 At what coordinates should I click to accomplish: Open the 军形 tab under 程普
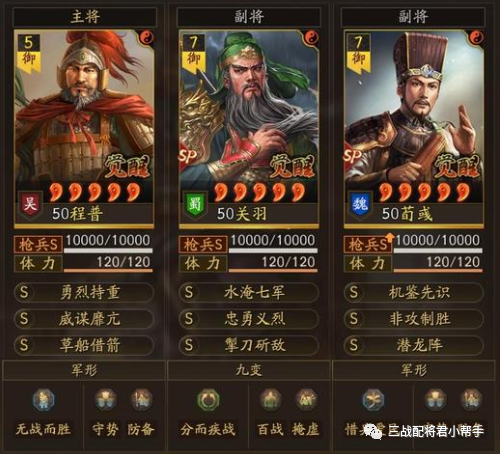[84, 370]
